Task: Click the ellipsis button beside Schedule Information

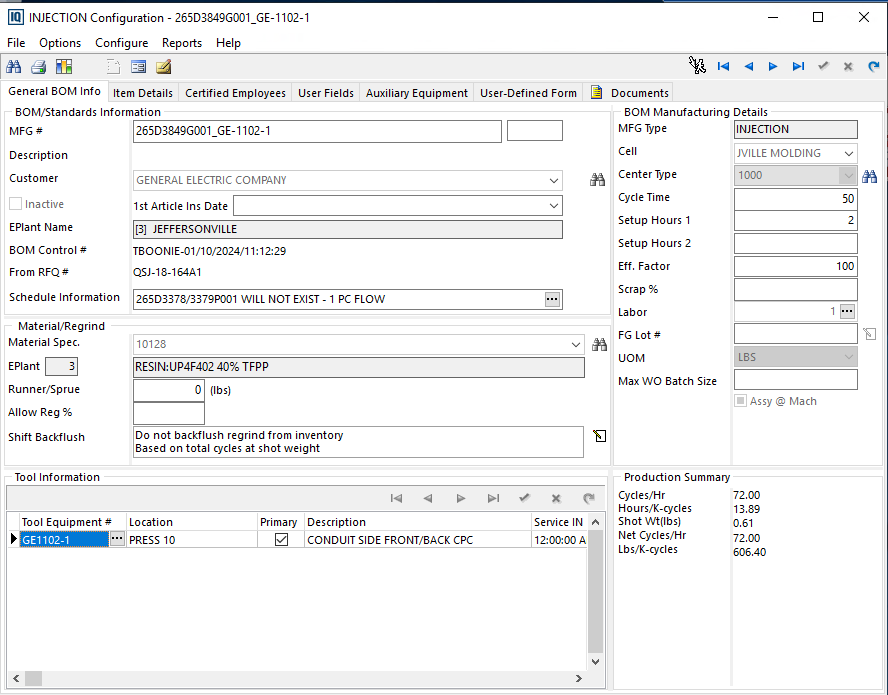Action: point(552,299)
